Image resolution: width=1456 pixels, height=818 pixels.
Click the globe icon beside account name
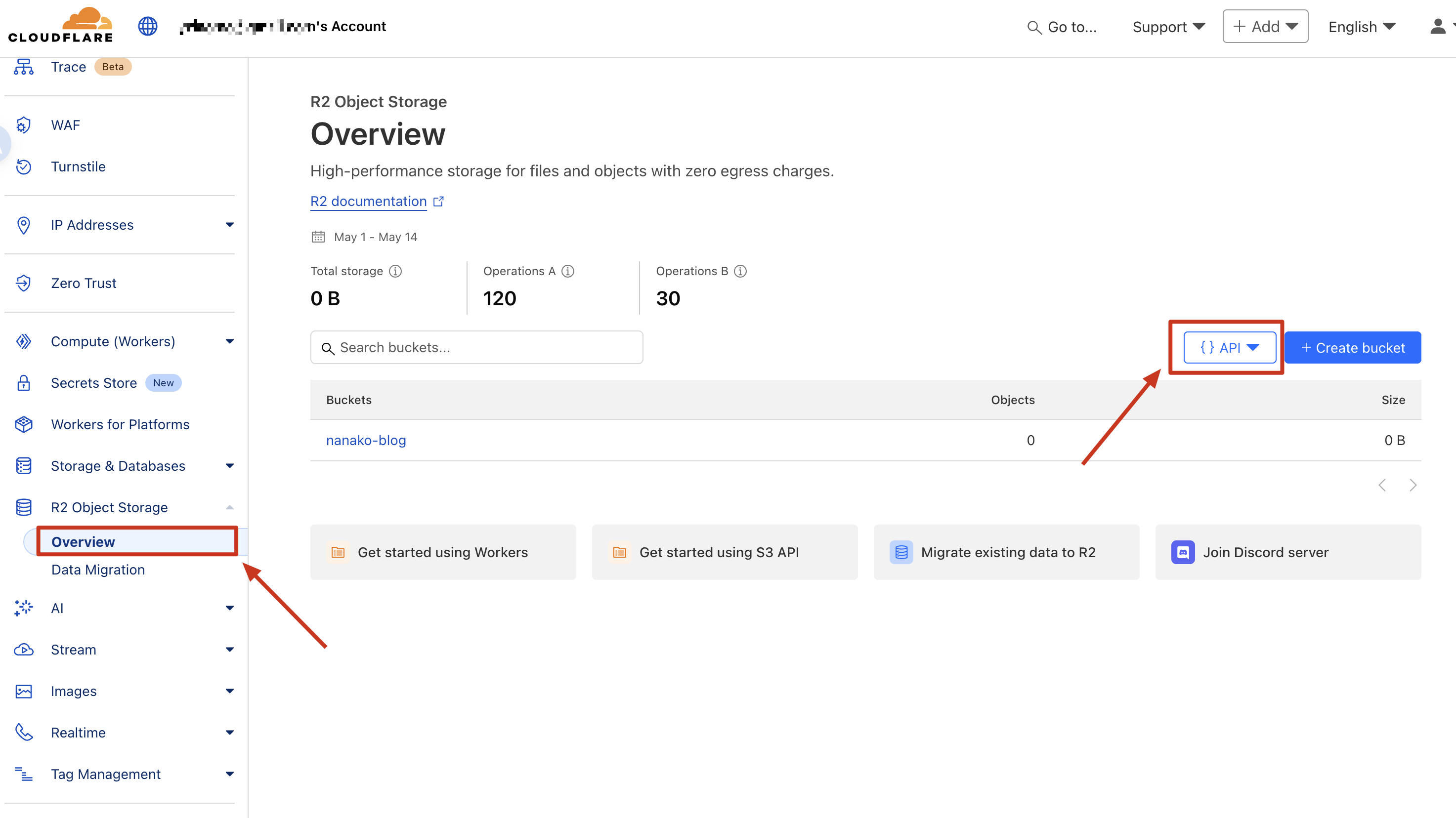(x=147, y=26)
